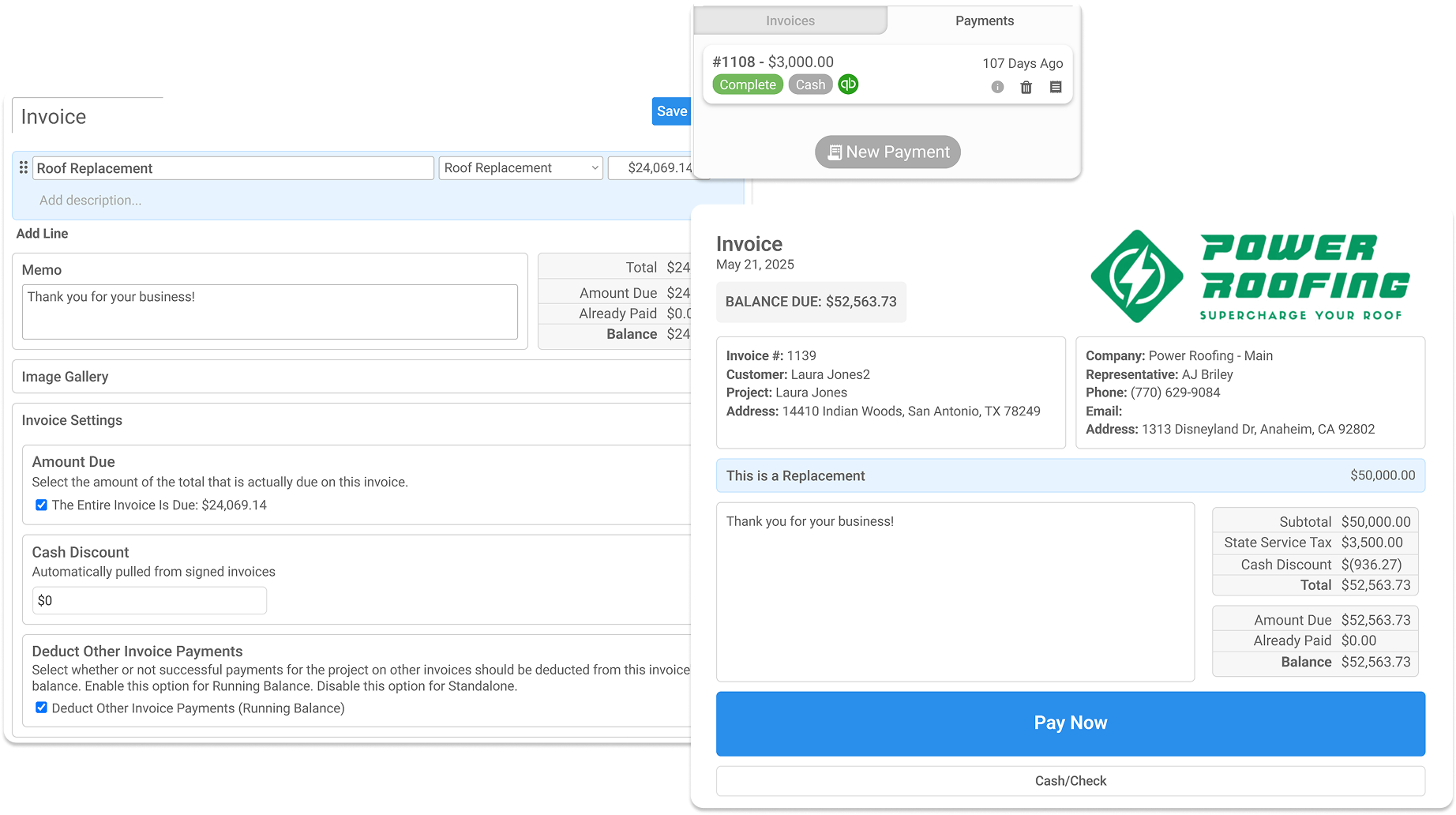
Task: Edit the Memo text box
Action: pos(270,312)
